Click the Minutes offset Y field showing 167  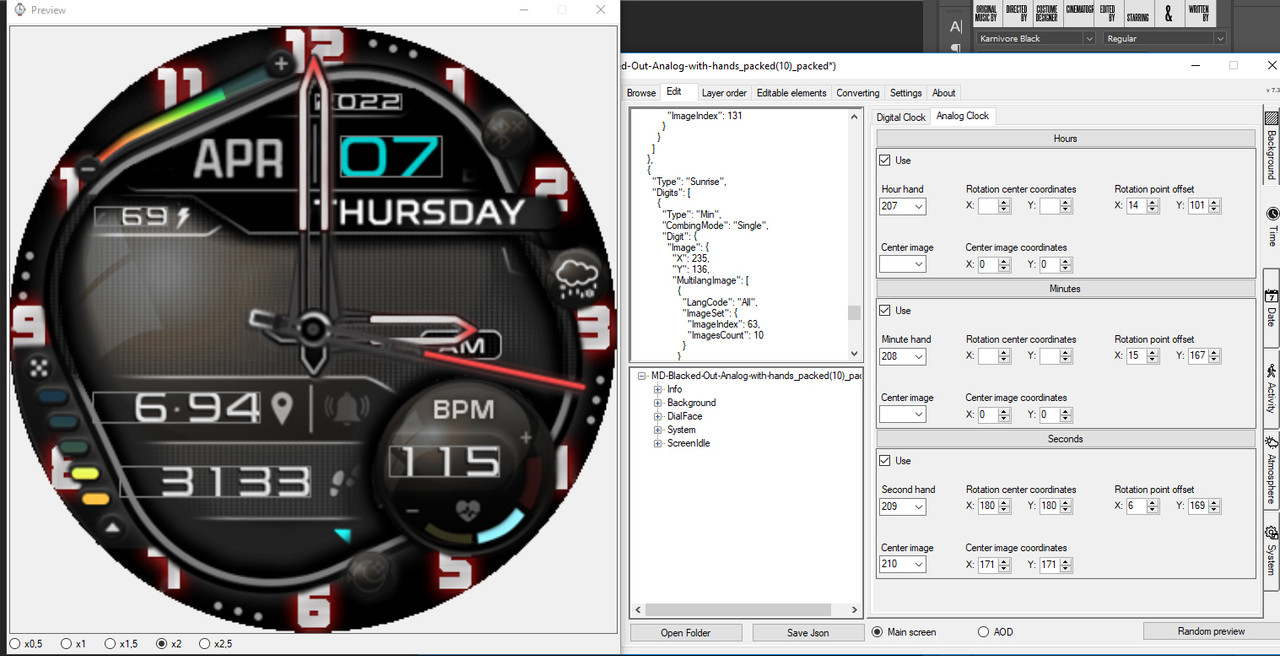click(1206, 356)
